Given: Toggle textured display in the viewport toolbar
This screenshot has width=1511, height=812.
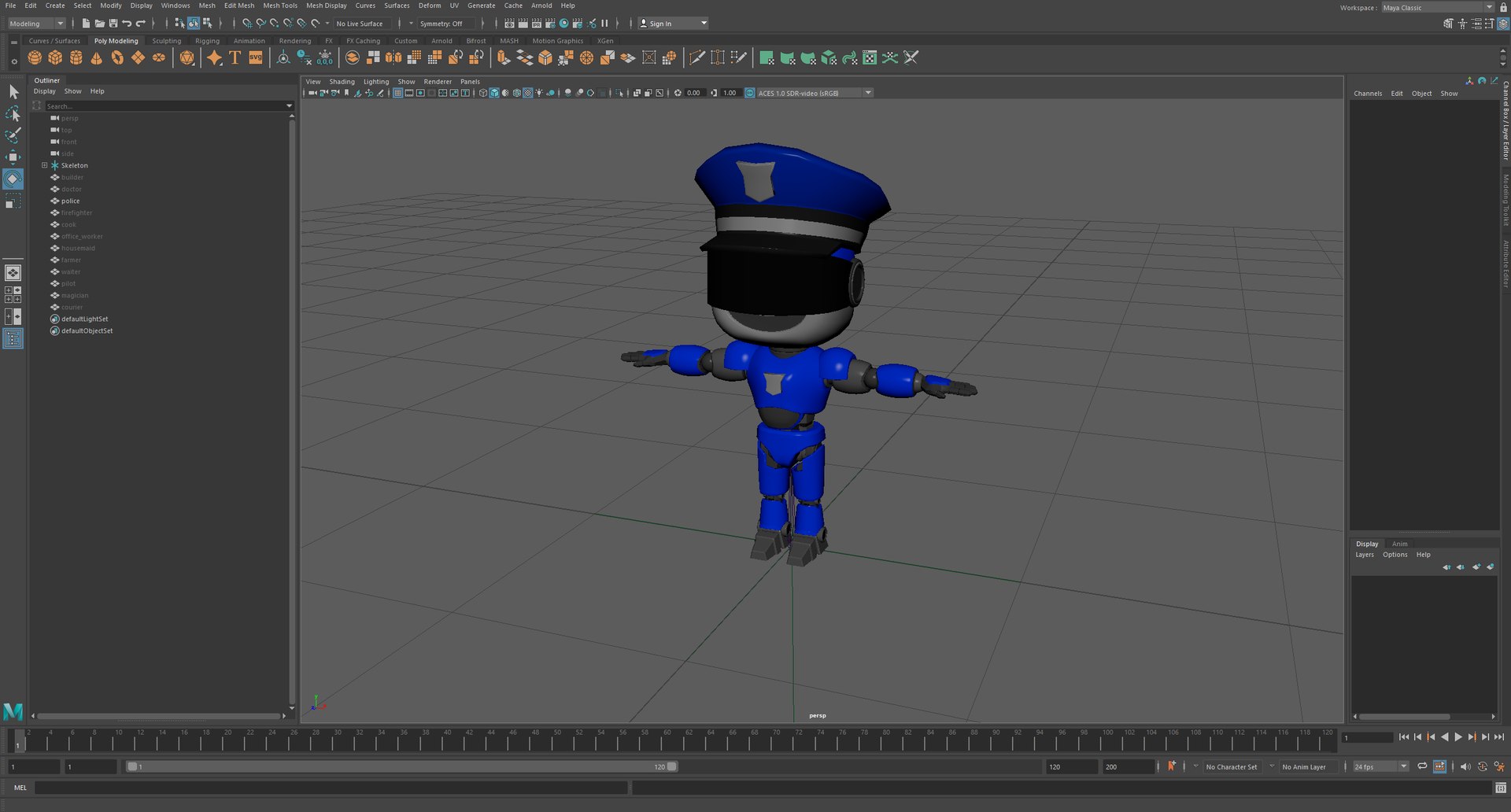Looking at the screenshot, I should [x=528, y=93].
